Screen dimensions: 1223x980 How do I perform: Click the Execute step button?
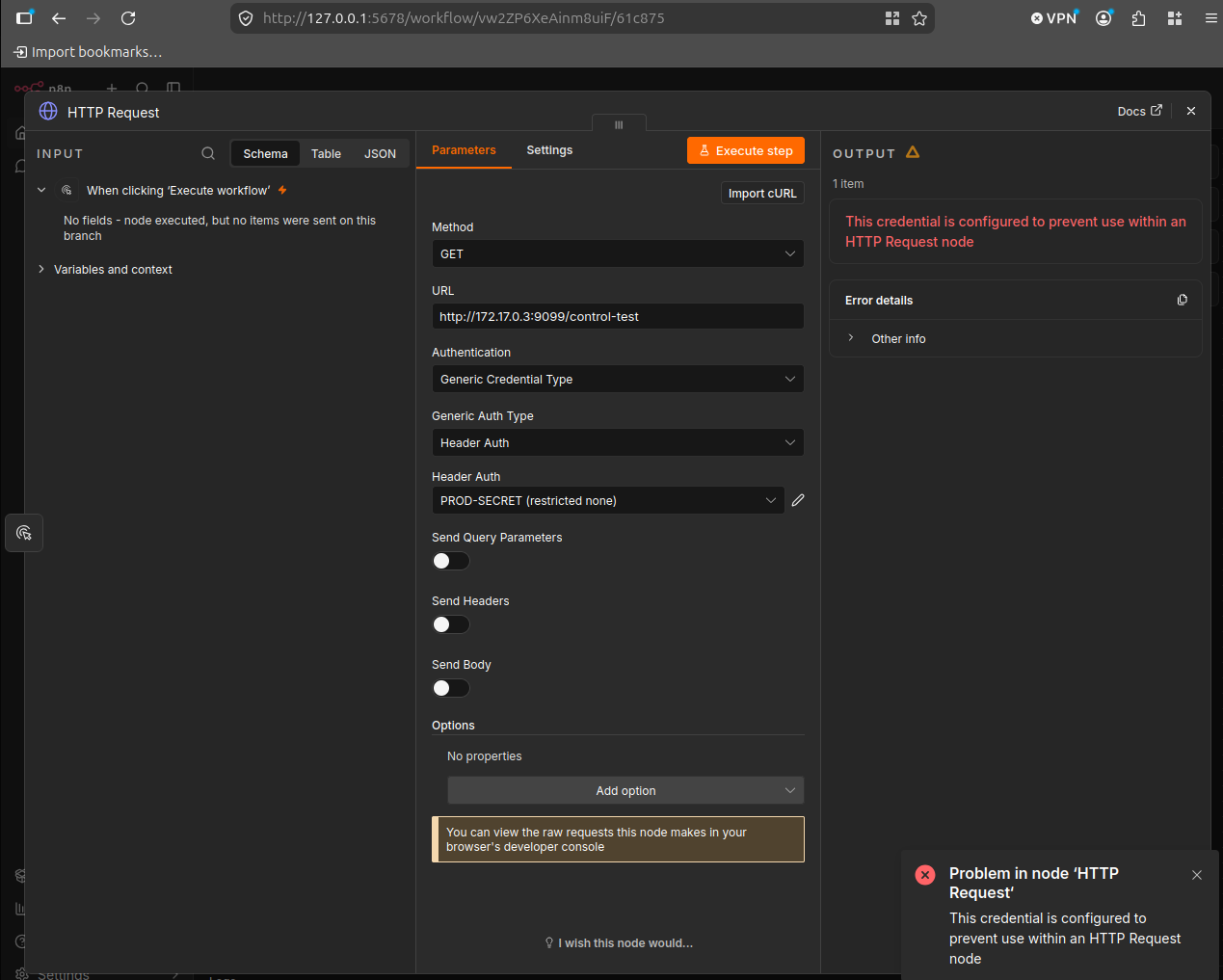point(745,150)
